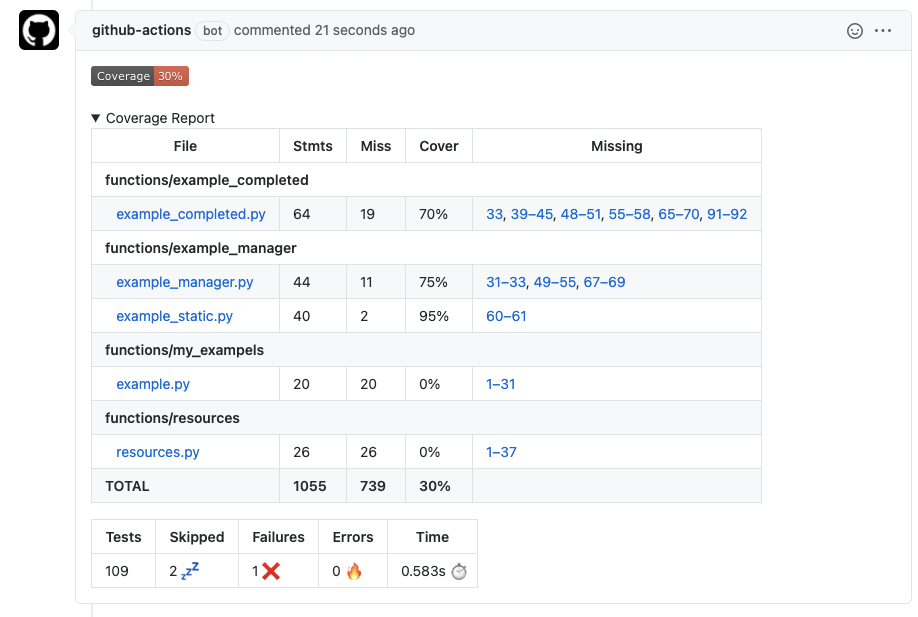Click the Miss column header
The width and height of the screenshot is (918, 617).
[x=376, y=146]
